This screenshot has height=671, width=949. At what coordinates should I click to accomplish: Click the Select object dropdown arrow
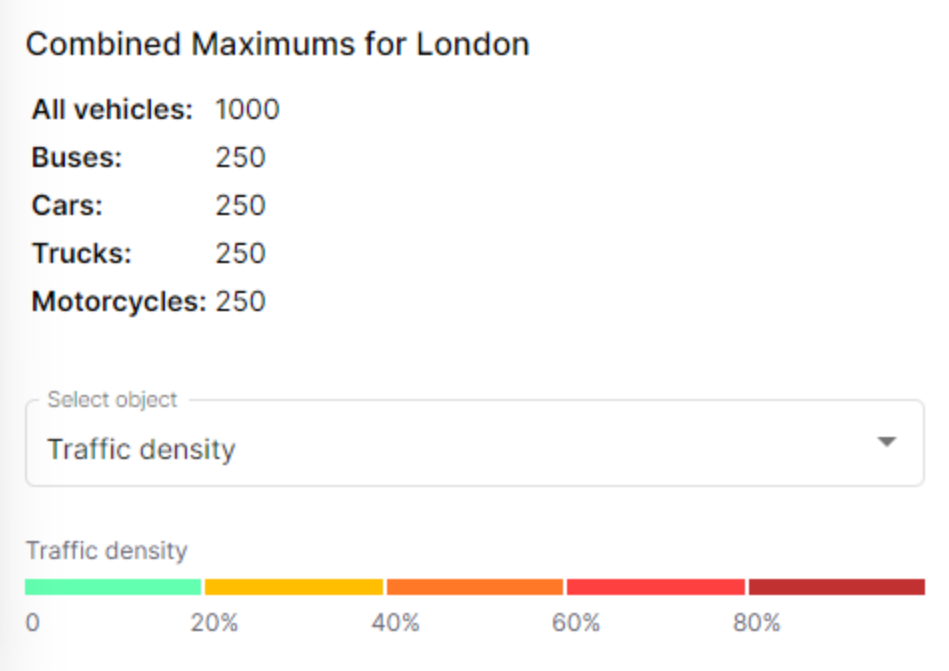[x=886, y=443]
